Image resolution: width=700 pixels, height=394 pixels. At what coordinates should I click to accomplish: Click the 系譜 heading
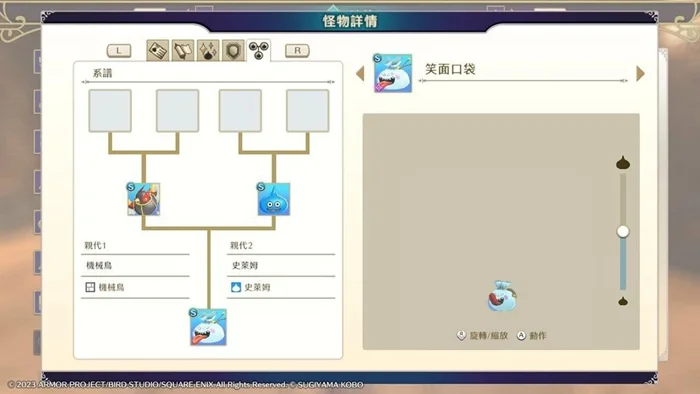click(x=102, y=73)
